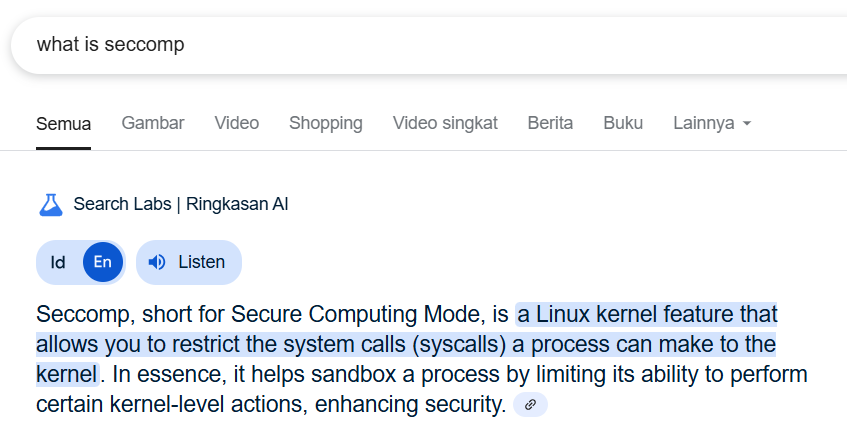Open the Video tab
The image size is (847, 437).
[236, 123]
